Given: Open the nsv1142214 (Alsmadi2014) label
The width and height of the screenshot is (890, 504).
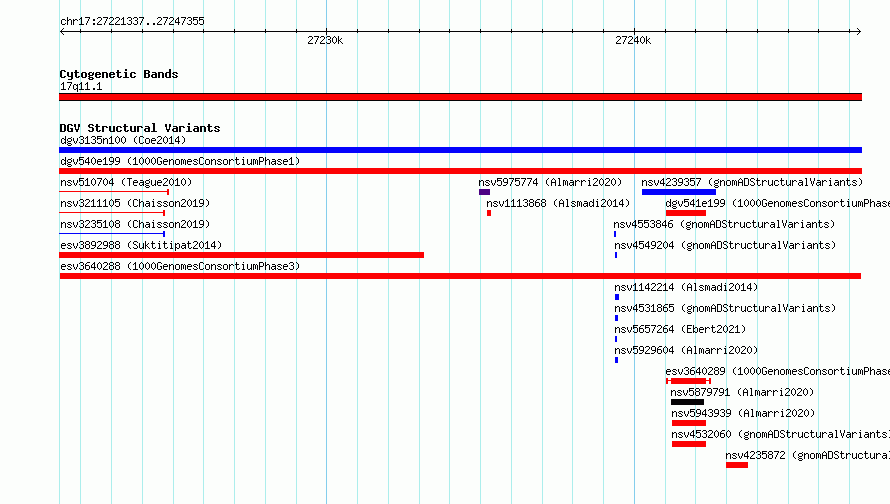Looking at the screenshot, I should [x=686, y=287].
